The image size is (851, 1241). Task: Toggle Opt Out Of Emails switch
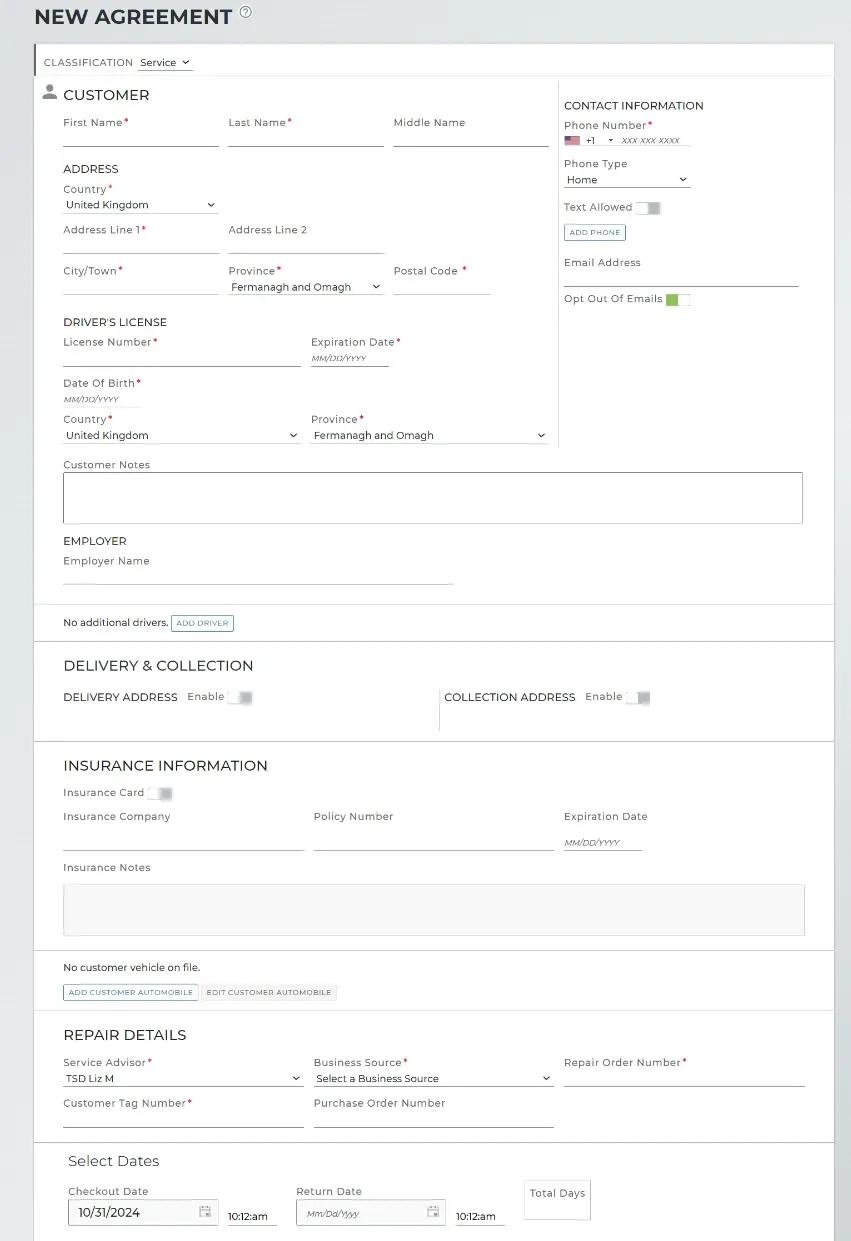678,300
